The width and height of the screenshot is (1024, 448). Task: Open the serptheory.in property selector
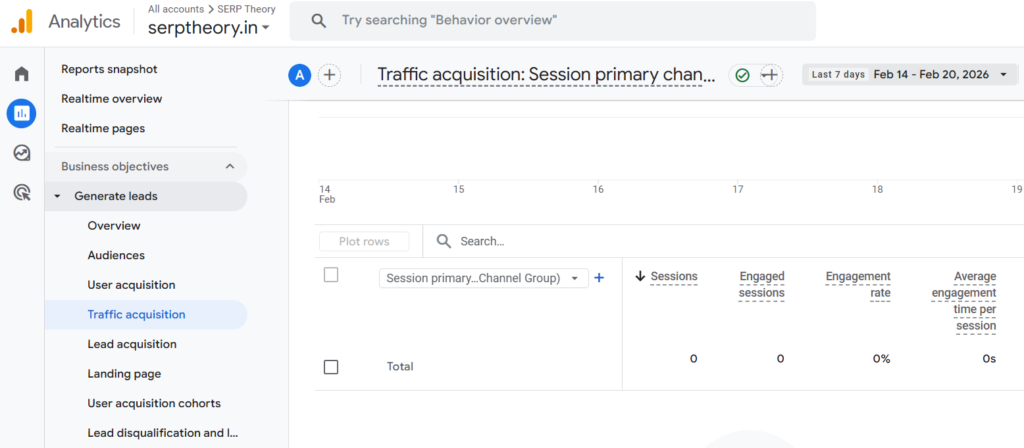tap(209, 28)
